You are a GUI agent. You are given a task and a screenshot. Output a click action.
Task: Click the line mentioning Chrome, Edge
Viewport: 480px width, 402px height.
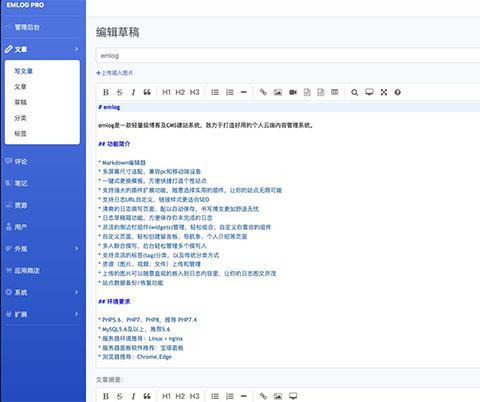pos(135,357)
